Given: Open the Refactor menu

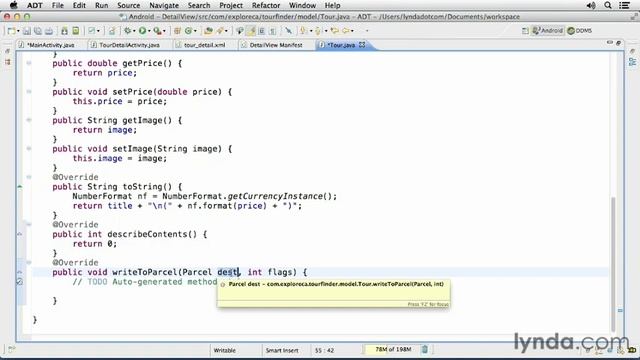Looking at the screenshot, I should coord(266,5).
